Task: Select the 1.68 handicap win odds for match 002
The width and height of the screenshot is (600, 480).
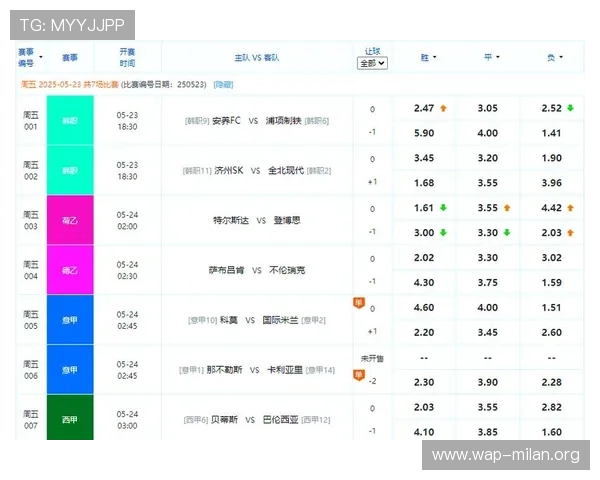Action: [424, 183]
